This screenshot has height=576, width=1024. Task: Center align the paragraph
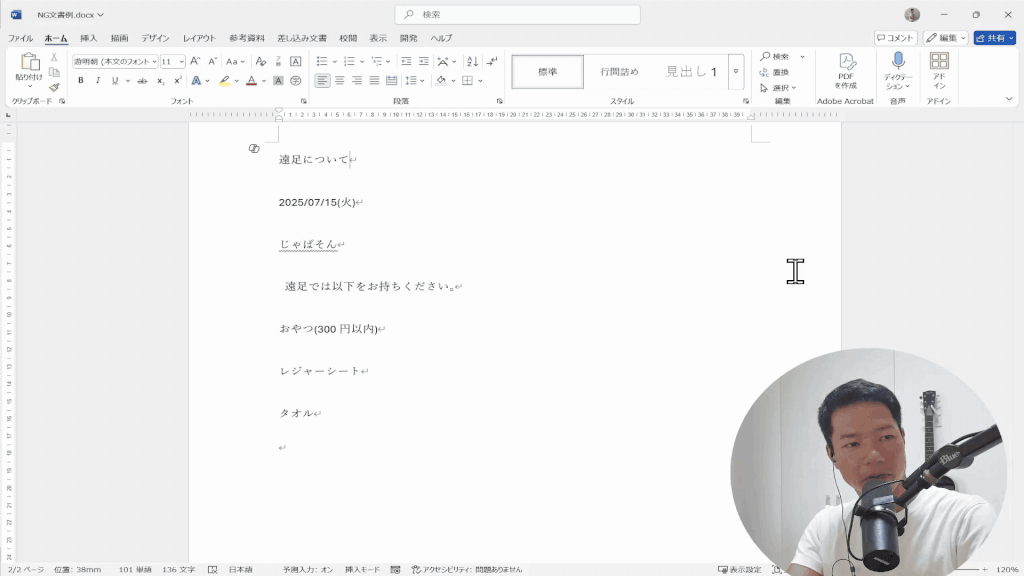(340, 81)
